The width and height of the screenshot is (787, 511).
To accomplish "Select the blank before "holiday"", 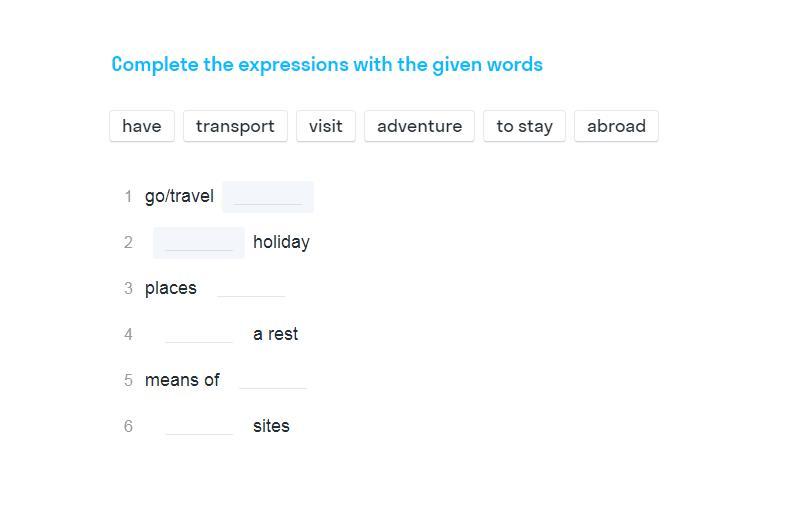I will click(199, 243).
